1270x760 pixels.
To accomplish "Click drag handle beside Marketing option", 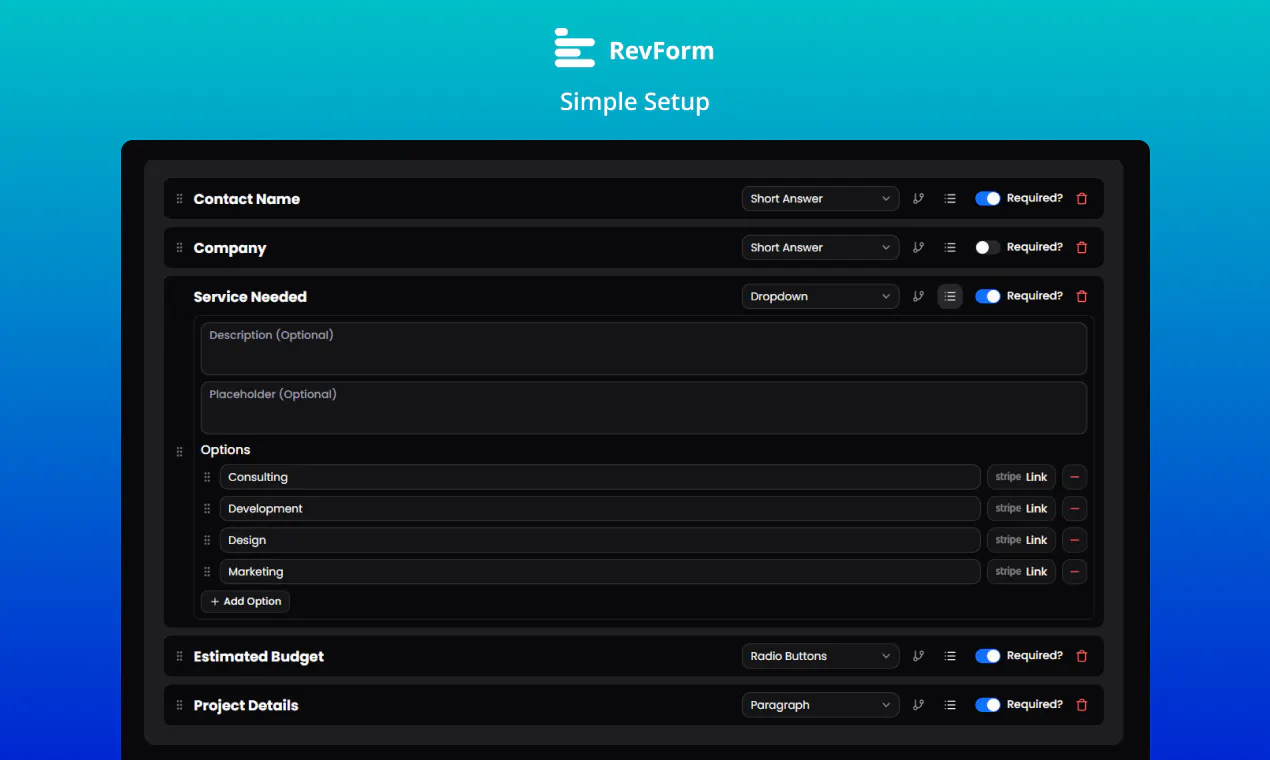I will pyautogui.click(x=208, y=572).
